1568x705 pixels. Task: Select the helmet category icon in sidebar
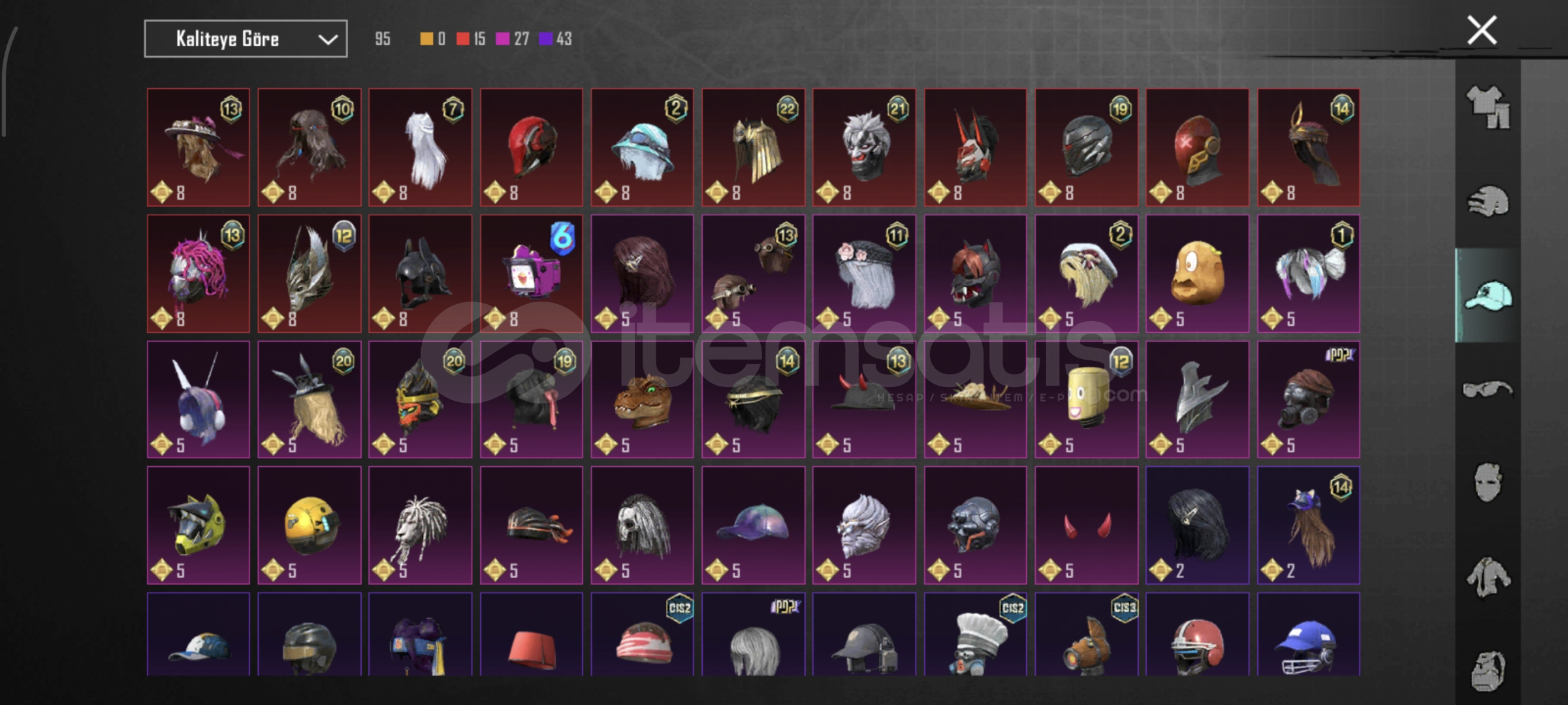pos(1488,201)
